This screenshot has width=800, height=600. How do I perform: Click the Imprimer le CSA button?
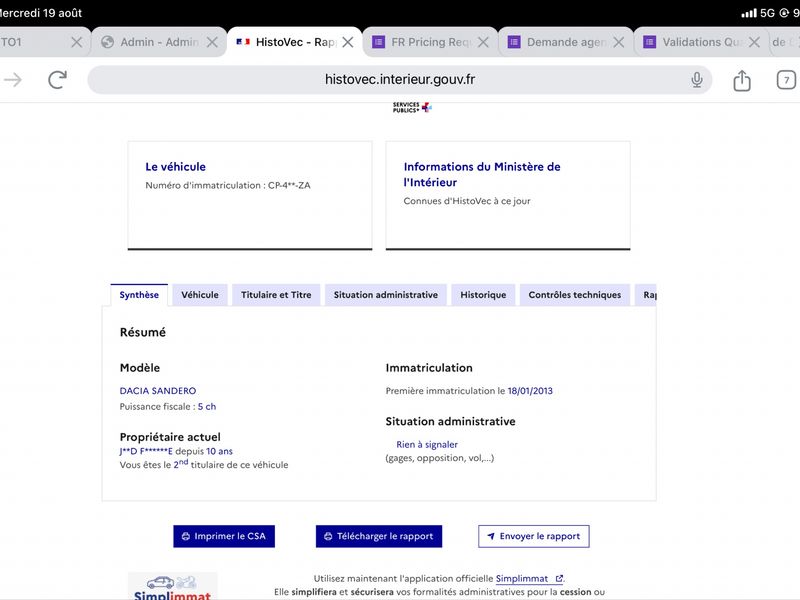pyautogui.click(x=224, y=536)
